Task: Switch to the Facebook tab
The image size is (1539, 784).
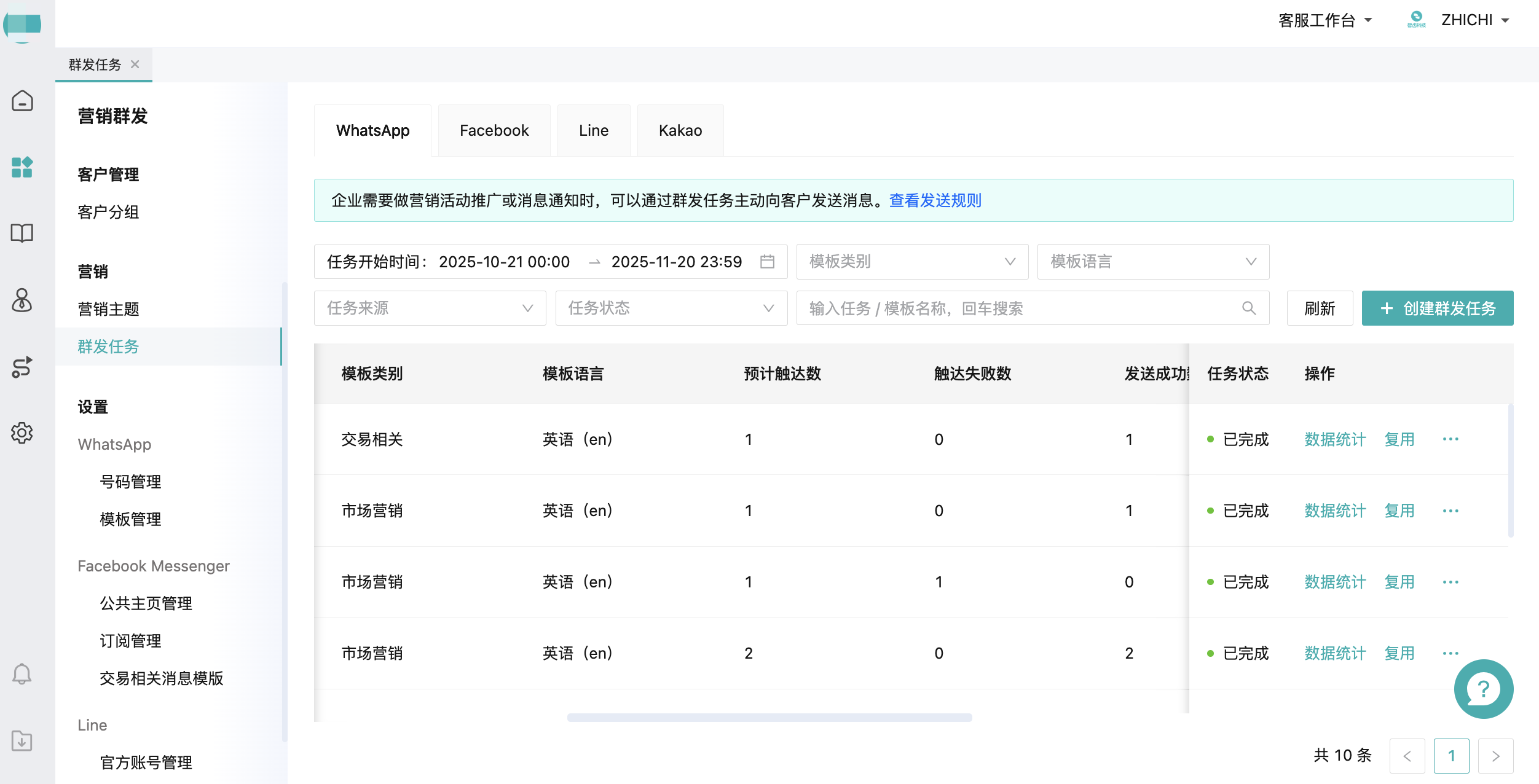Action: tap(494, 130)
